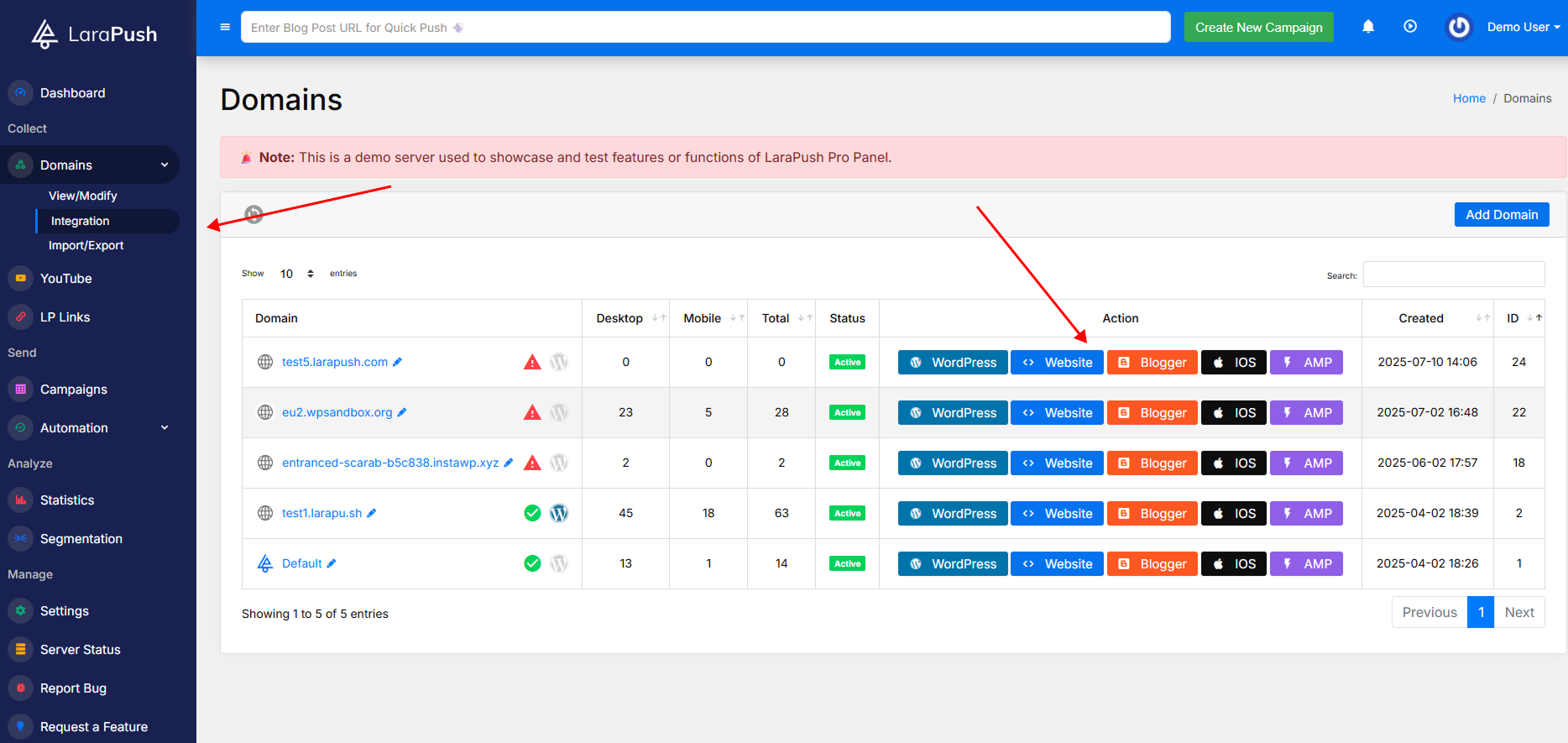Expand the Domains sidebar chevron
Viewport: 1568px width, 743px height.
tap(165, 165)
